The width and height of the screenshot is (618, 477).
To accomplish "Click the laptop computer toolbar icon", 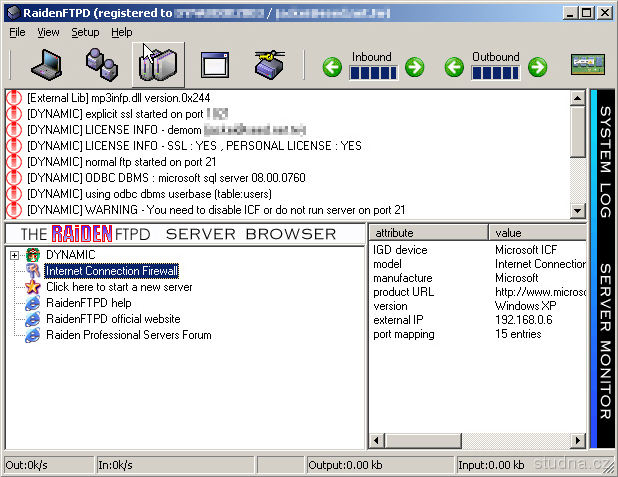I will pos(46,66).
